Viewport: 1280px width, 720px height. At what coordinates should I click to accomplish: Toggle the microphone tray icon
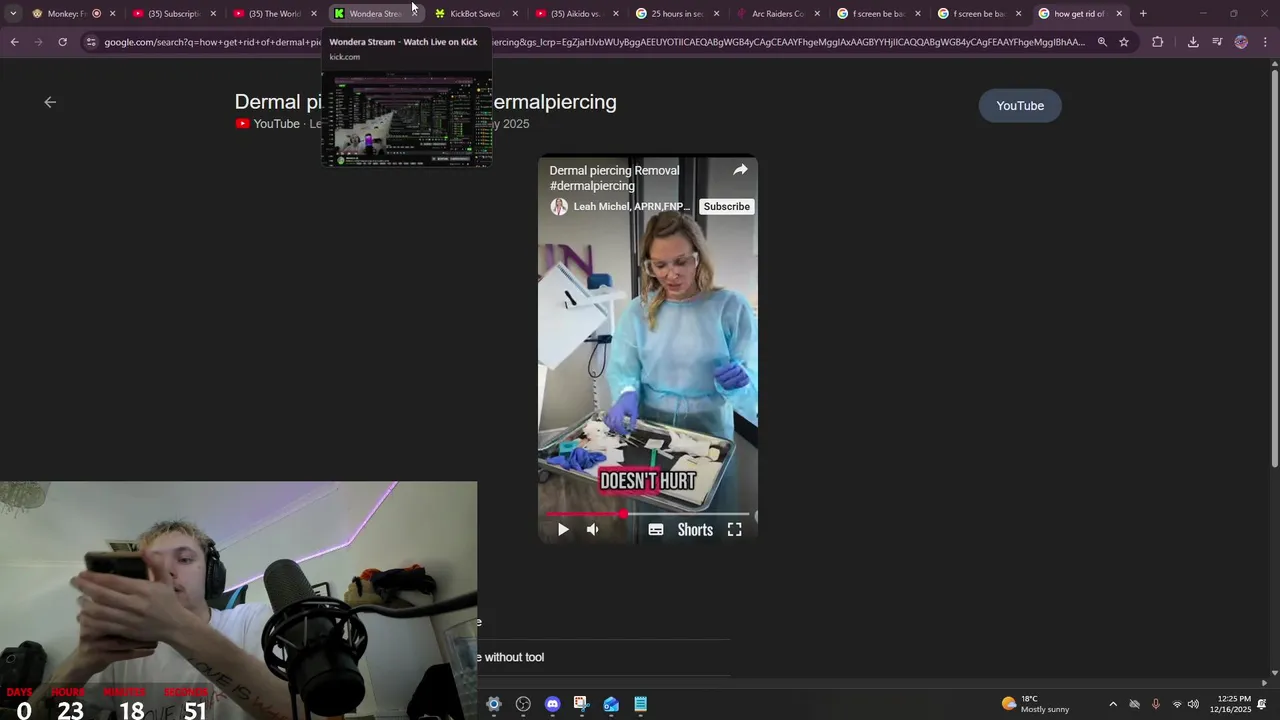tap(1156, 704)
